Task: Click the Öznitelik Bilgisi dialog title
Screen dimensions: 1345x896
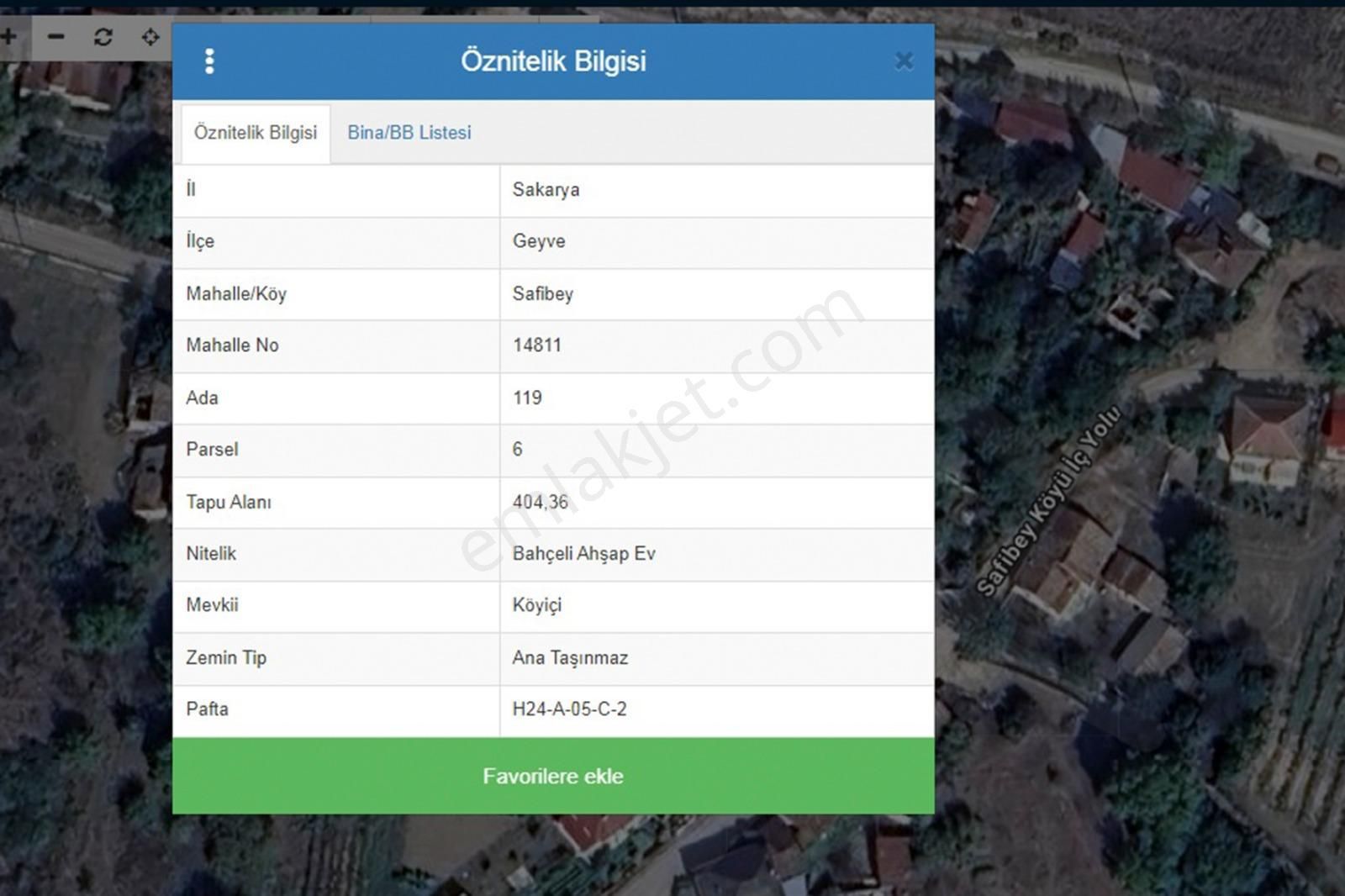Action: coord(553,61)
